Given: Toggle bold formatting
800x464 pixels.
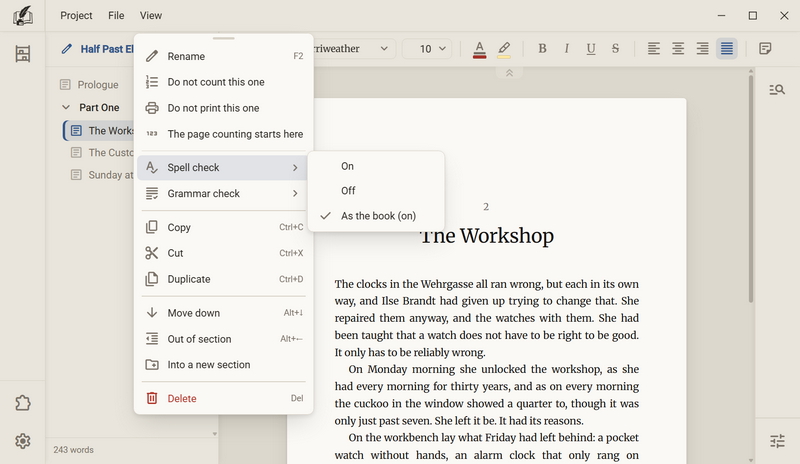Looking at the screenshot, I should pos(542,48).
